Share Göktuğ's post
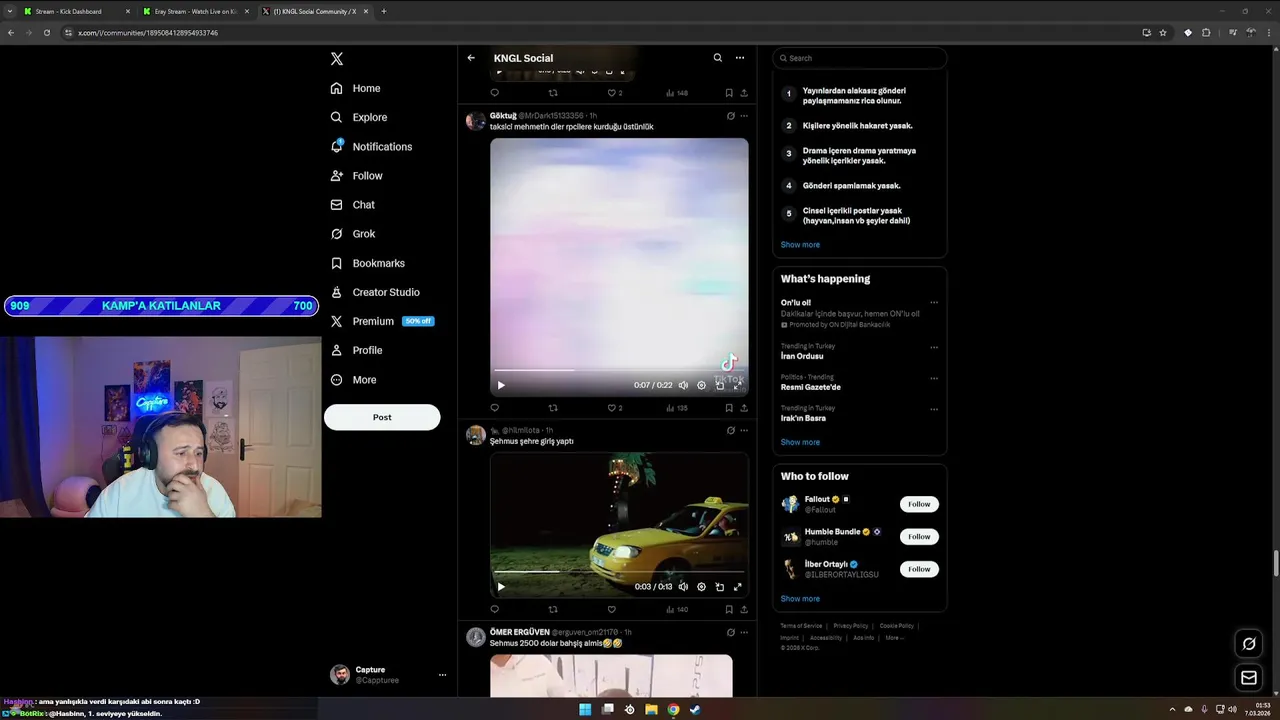1280x720 pixels. (743, 408)
